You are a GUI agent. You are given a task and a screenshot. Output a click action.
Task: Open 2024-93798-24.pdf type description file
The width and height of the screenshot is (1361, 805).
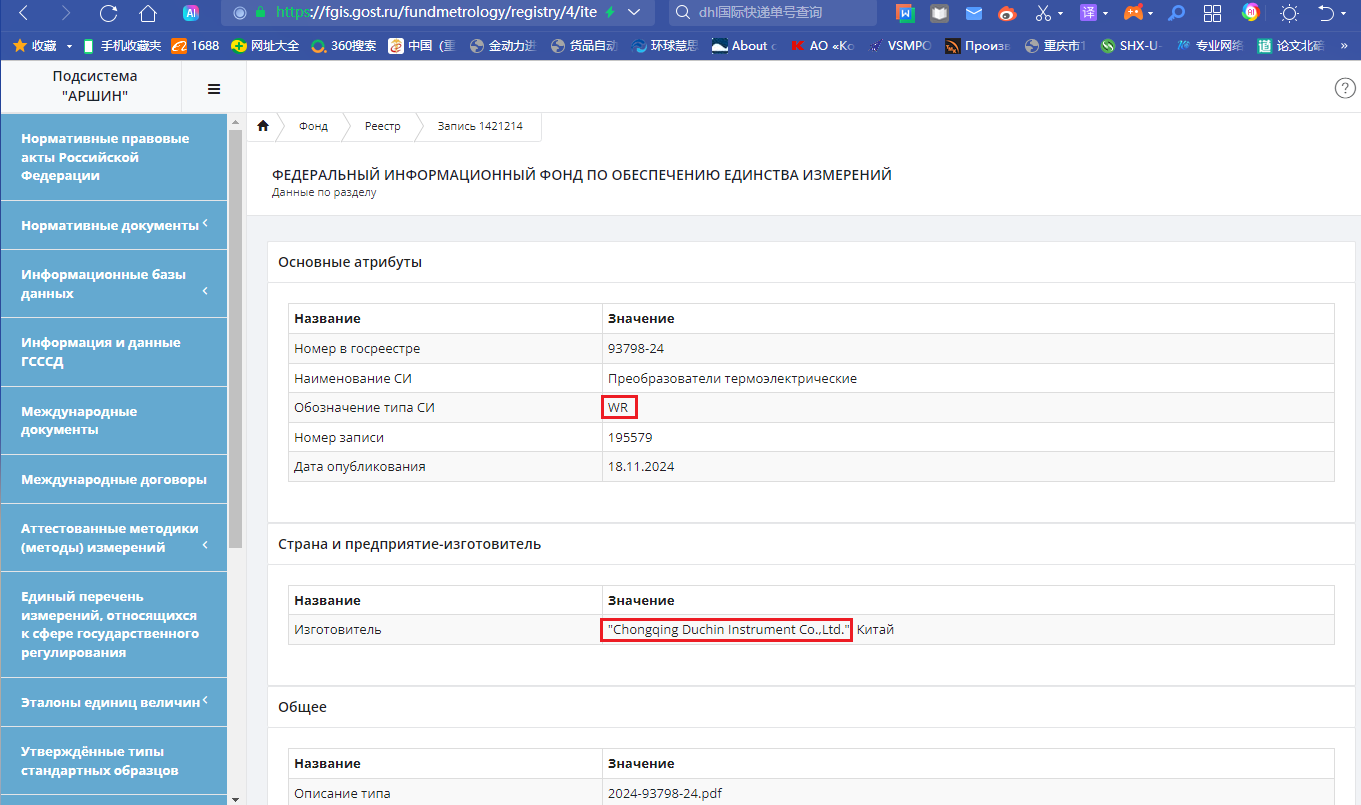click(664, 793)
